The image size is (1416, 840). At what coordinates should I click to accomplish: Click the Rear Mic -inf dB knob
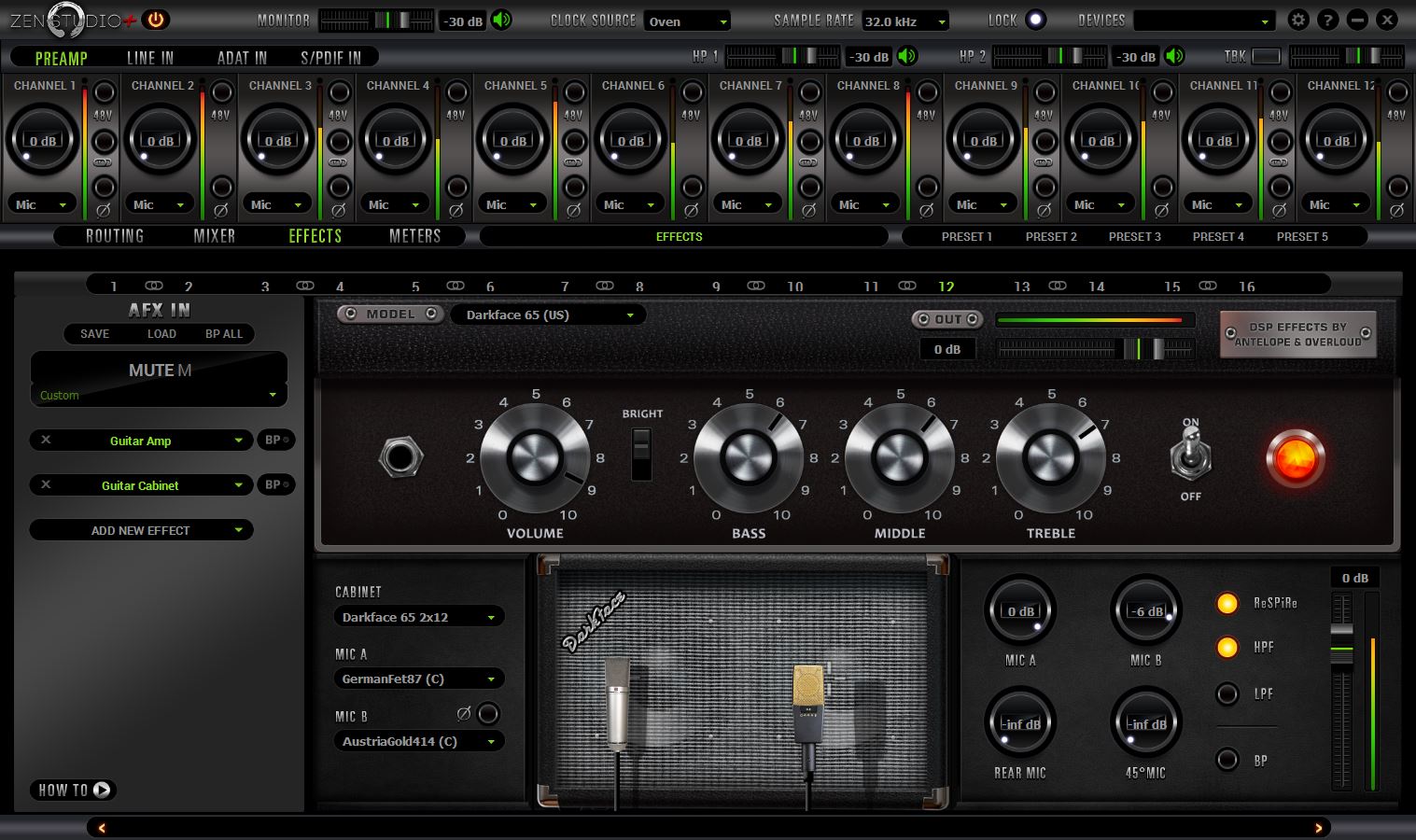pyautogui.click(x=1019, y=723)
